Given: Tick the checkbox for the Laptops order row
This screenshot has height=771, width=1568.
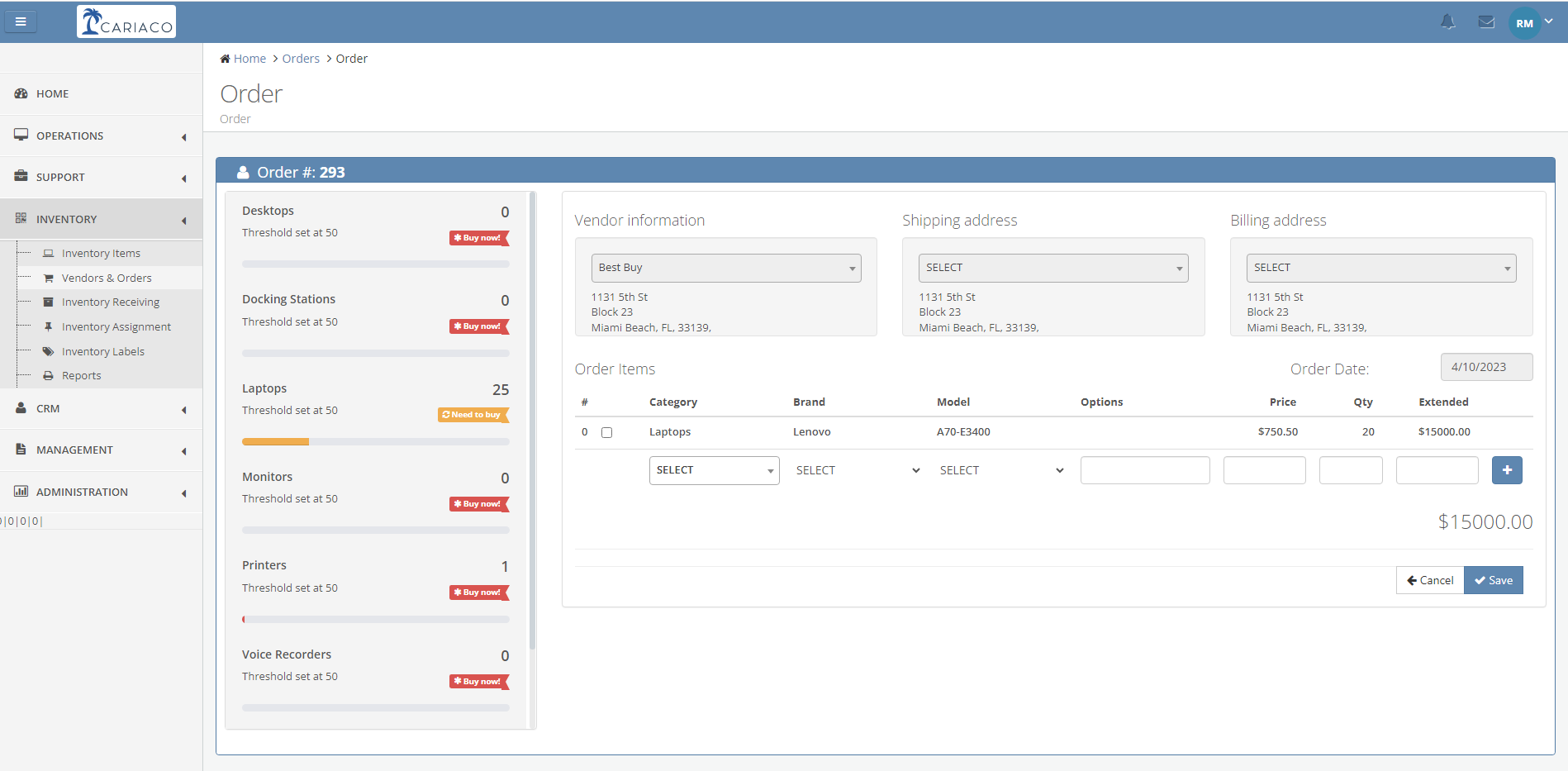Looking at the screenshot, I should [x=606, y=432].
